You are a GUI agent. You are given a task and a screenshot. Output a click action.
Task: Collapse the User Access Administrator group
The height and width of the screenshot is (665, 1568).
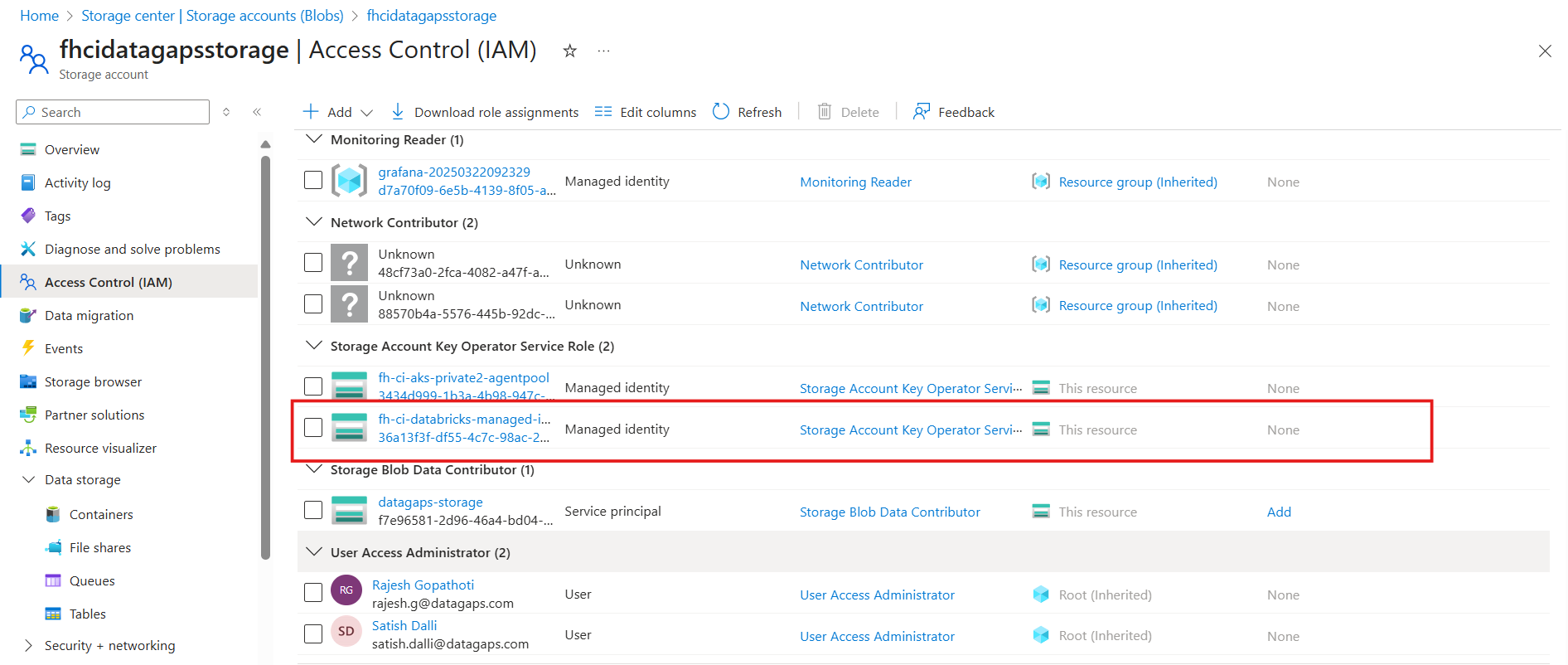point(314,552)
